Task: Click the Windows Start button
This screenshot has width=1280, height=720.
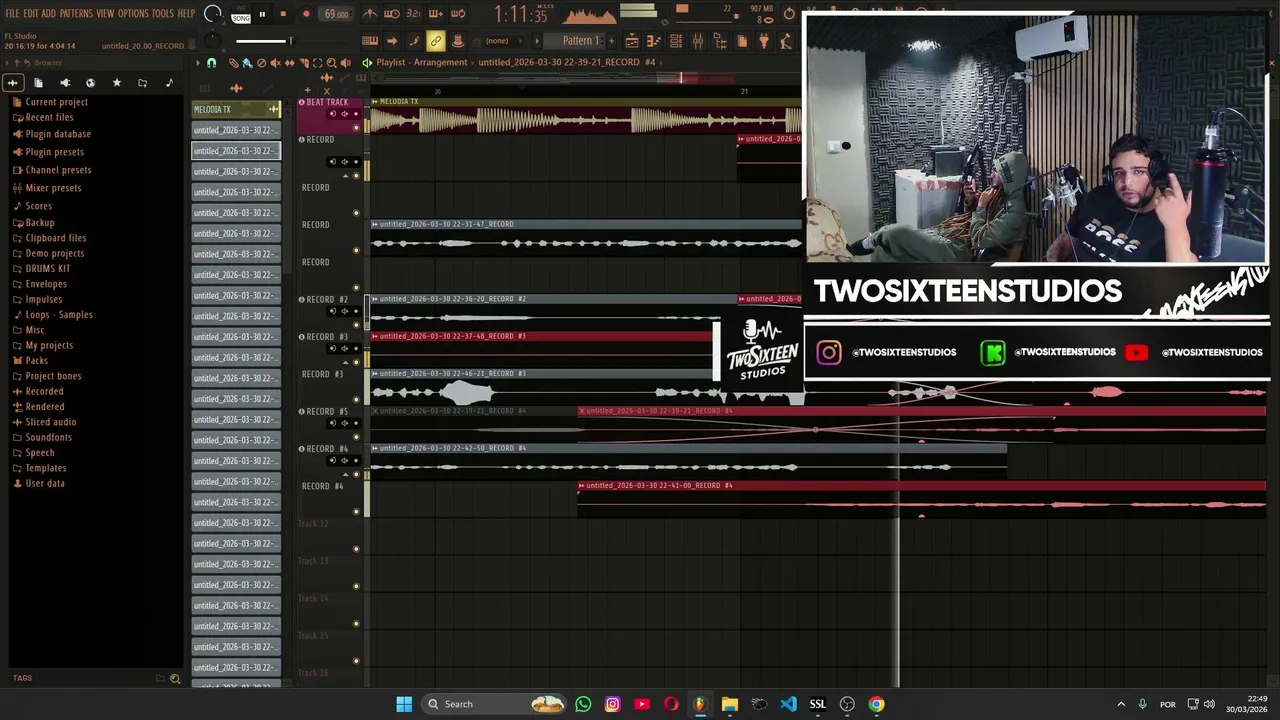Action: pos(404,704)
